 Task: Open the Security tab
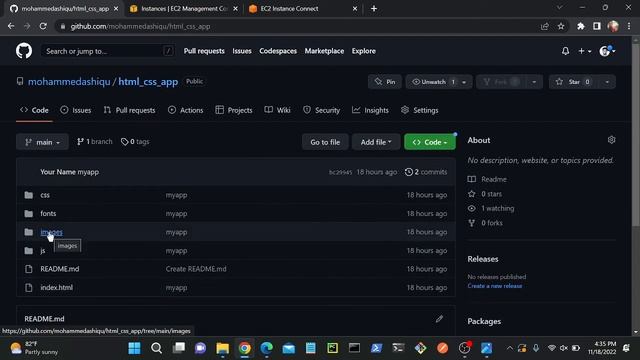point(322,110)
